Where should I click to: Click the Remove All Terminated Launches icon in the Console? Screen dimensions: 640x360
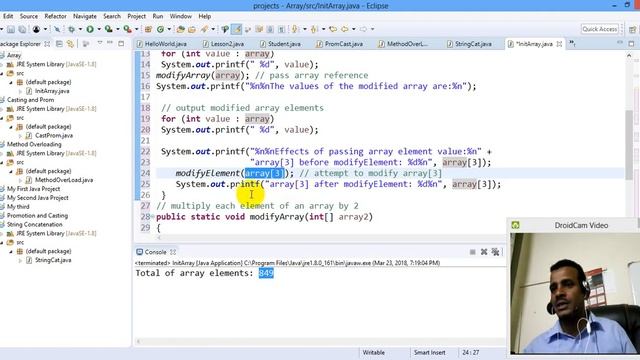(x=495, y=252)
